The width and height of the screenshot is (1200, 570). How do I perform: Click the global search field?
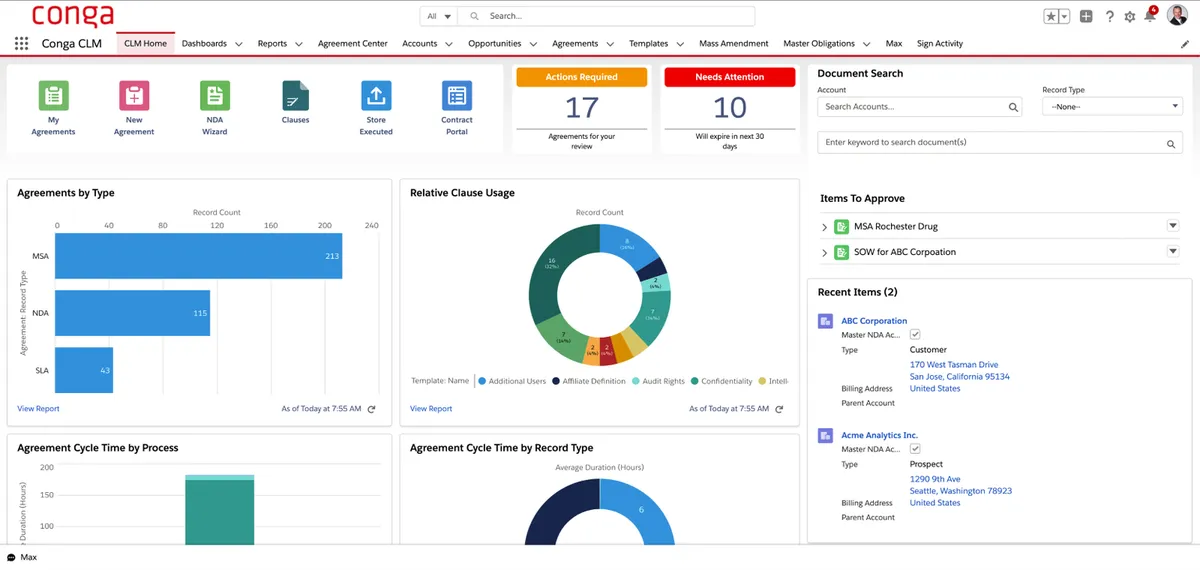(607, 16)
